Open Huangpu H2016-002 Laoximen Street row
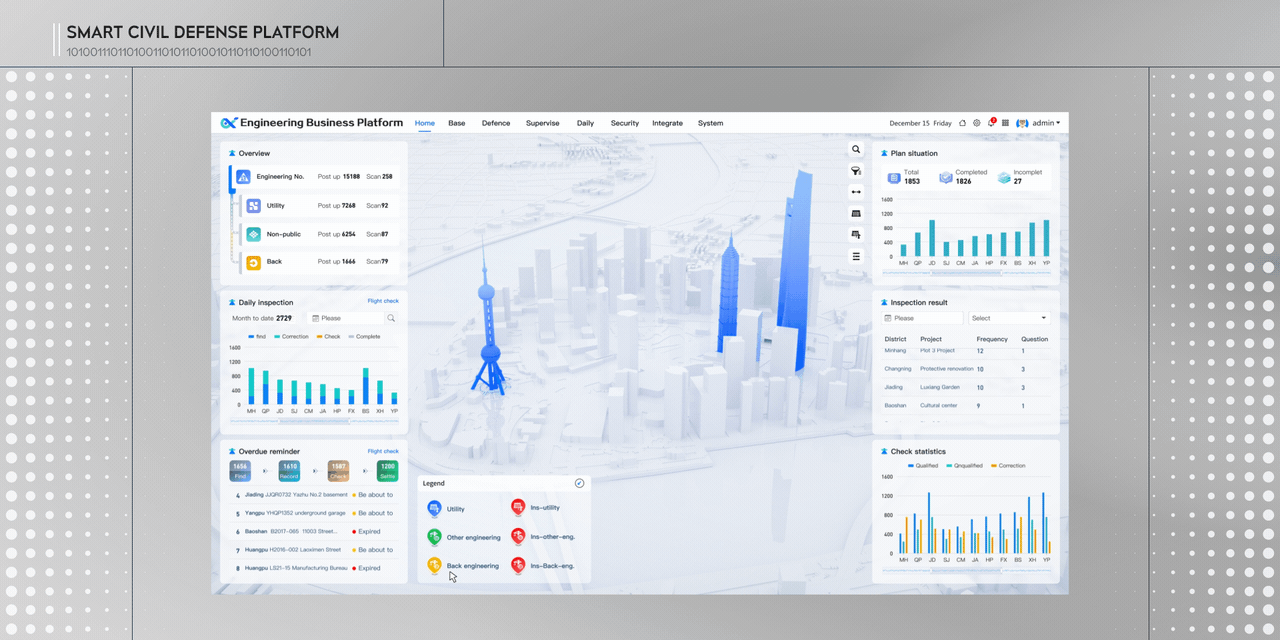The width and height of the screenshot is (1280, 640). click(314, 549)
